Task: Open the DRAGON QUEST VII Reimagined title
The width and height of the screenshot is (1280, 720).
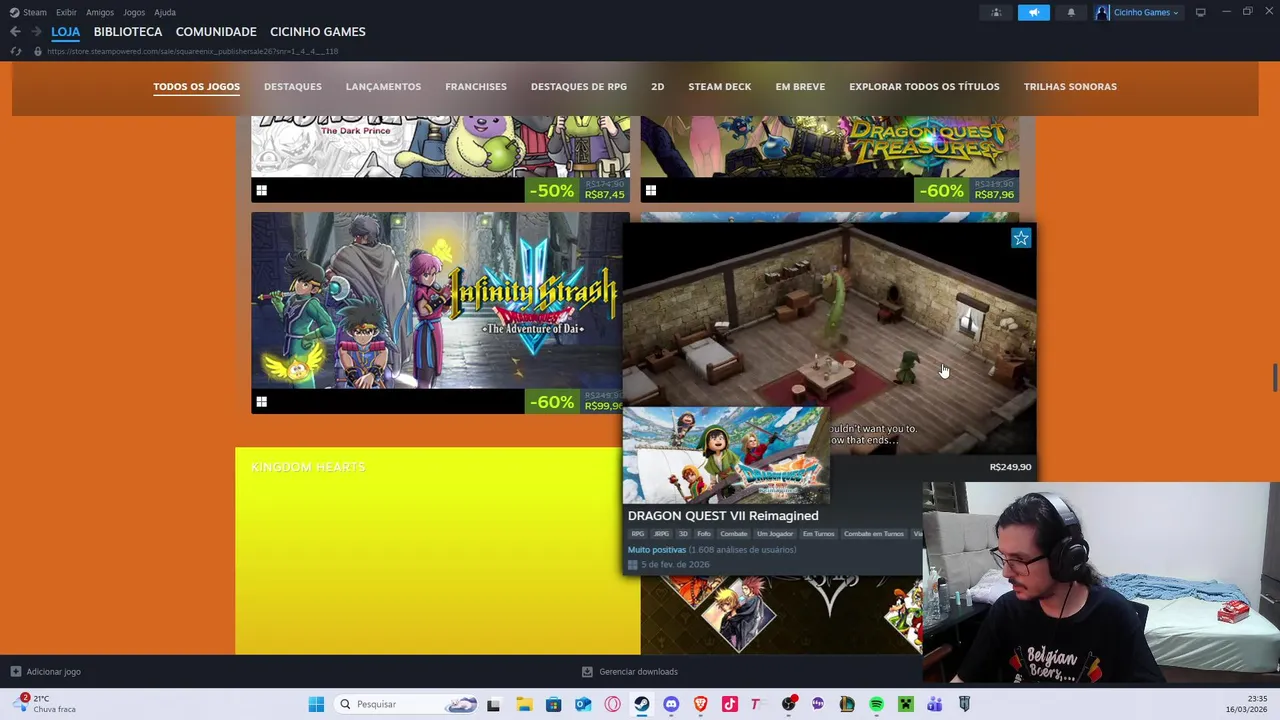Action: (723, 516)
